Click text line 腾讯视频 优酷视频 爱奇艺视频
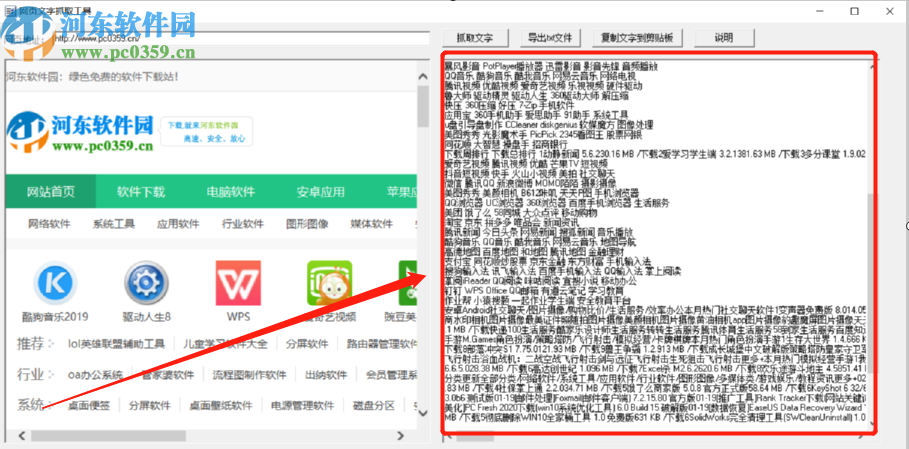This screenshot has height=449, width=909. click(543, 86)
